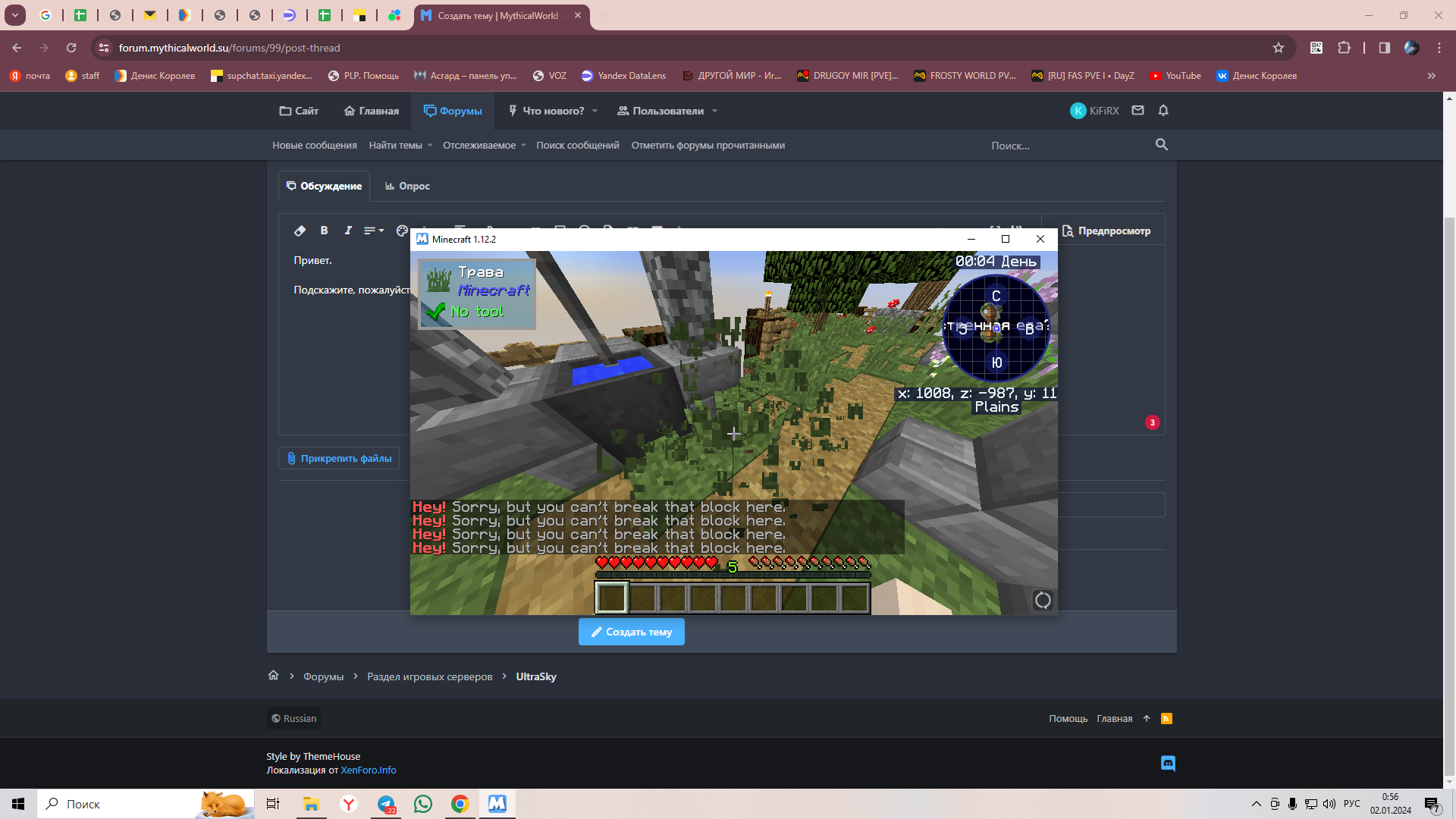Toggle italic formatting in the post editor

click(348, 231)
